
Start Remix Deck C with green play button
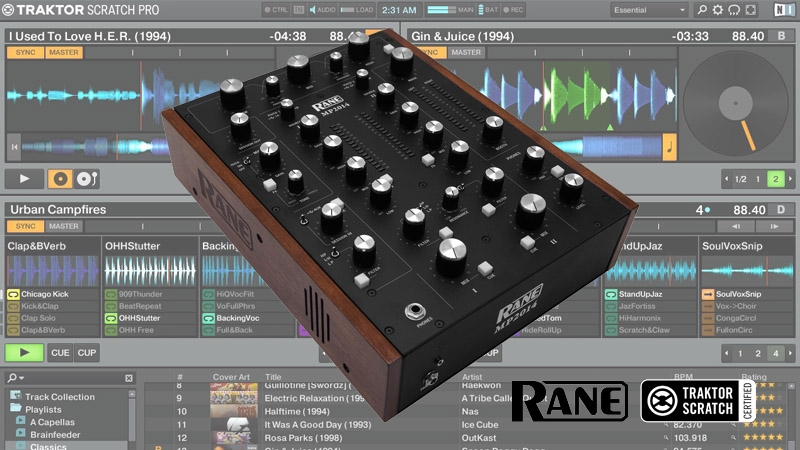click(24, 353)
